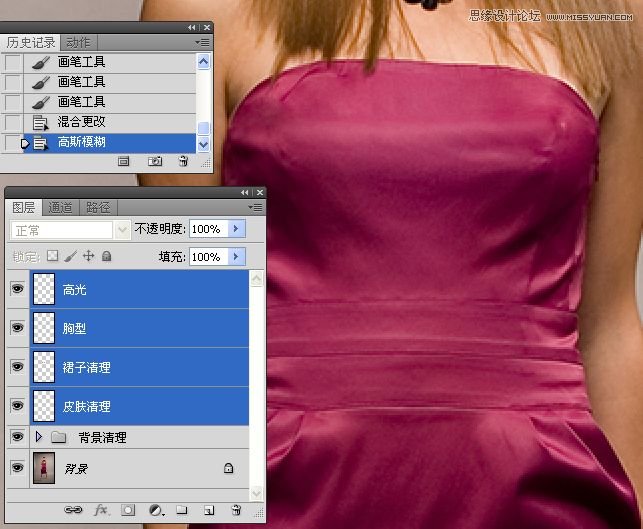Hide the 背景清理 group
The height and width of the screenshot is (529, 643).
click(x=17, y=437)
